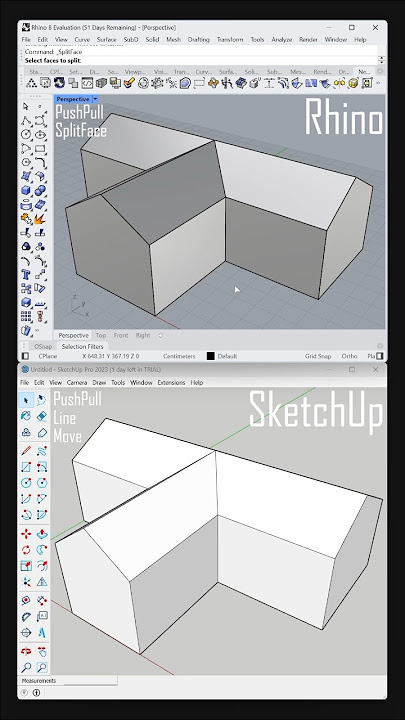Viewport: 405px width, 720px height.
Task: Open the Analyze menu in Rhino
Action: point(281,39)
